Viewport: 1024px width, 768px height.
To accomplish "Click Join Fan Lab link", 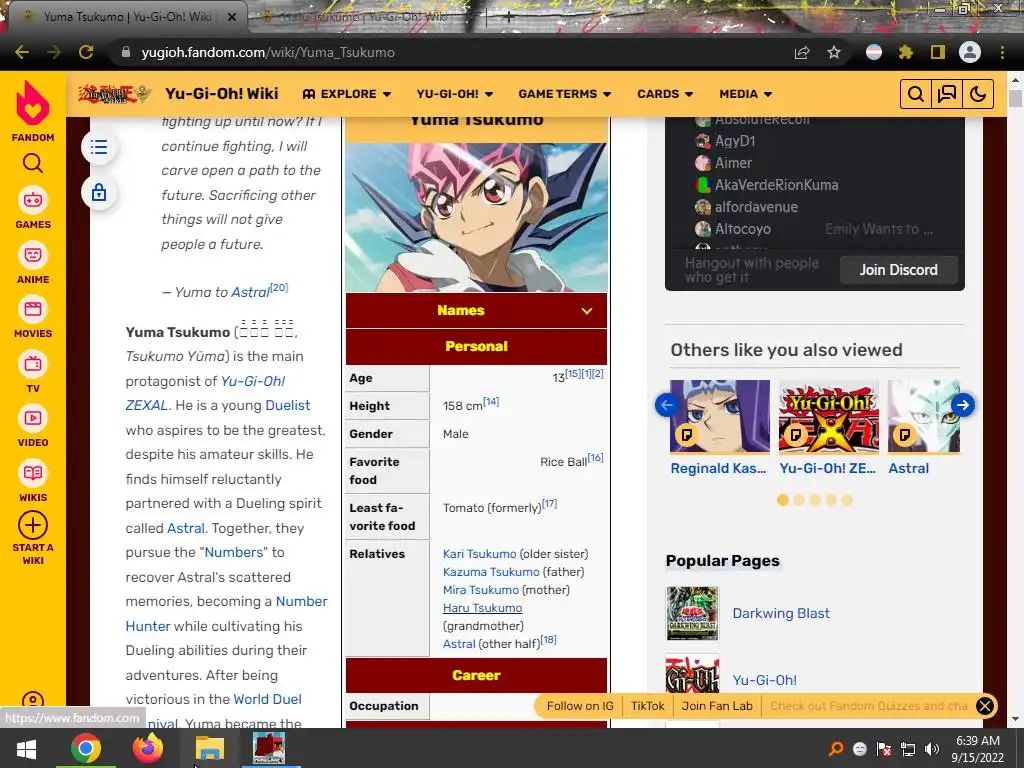I will point(717,706).
